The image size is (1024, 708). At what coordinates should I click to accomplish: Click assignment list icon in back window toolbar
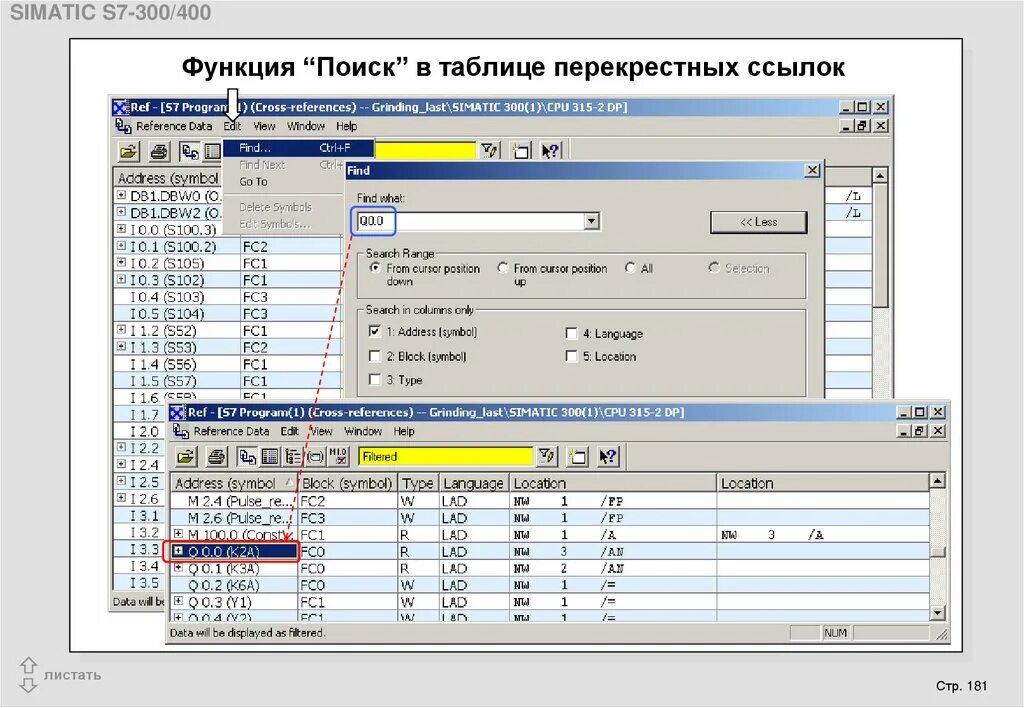tap(212, 152)
